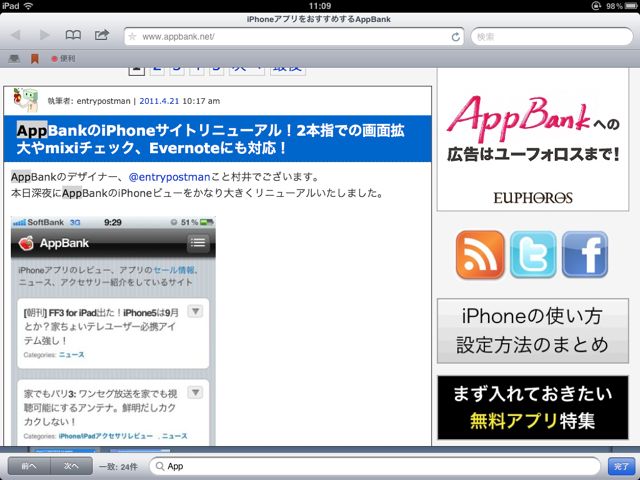Image resolution: width=640 pixels, height=480 pixels.
Task: Open the iPhone/iPadアクセサリレビュー category link
Action: 106,436
